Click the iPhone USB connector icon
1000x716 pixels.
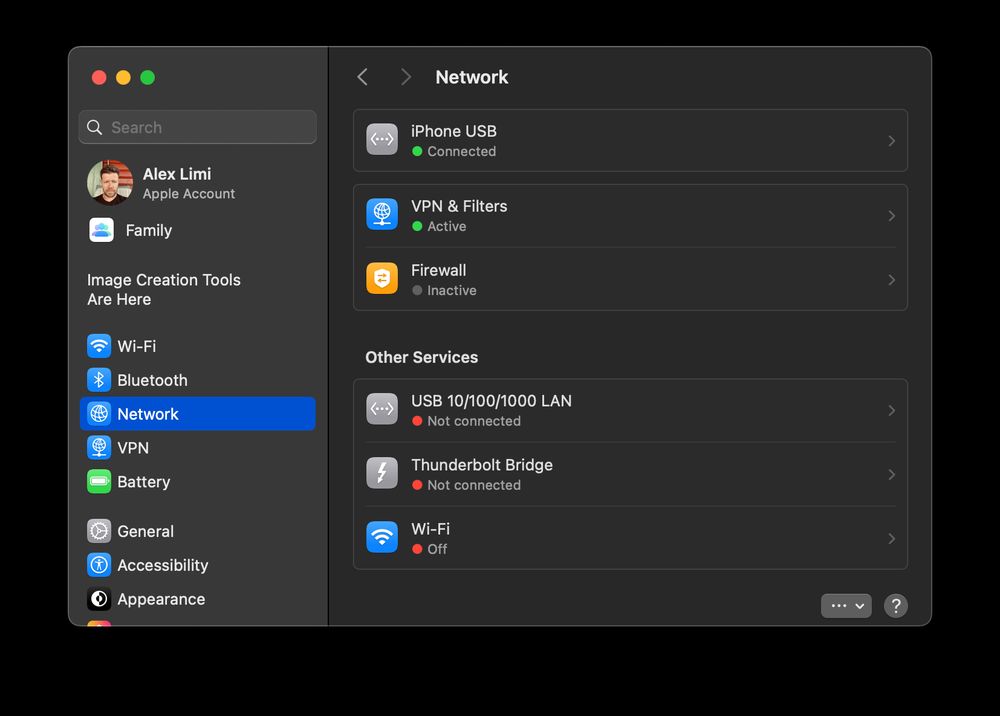pos(381,139)
